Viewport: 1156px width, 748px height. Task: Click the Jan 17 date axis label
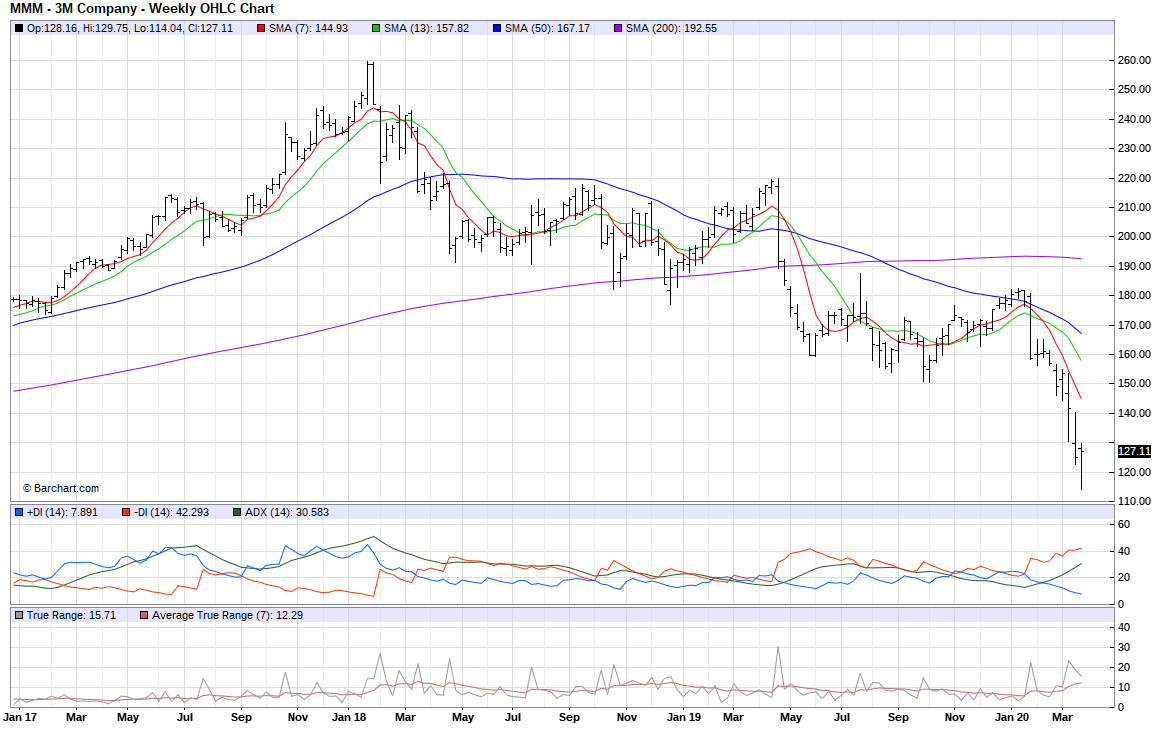[21, 717]
